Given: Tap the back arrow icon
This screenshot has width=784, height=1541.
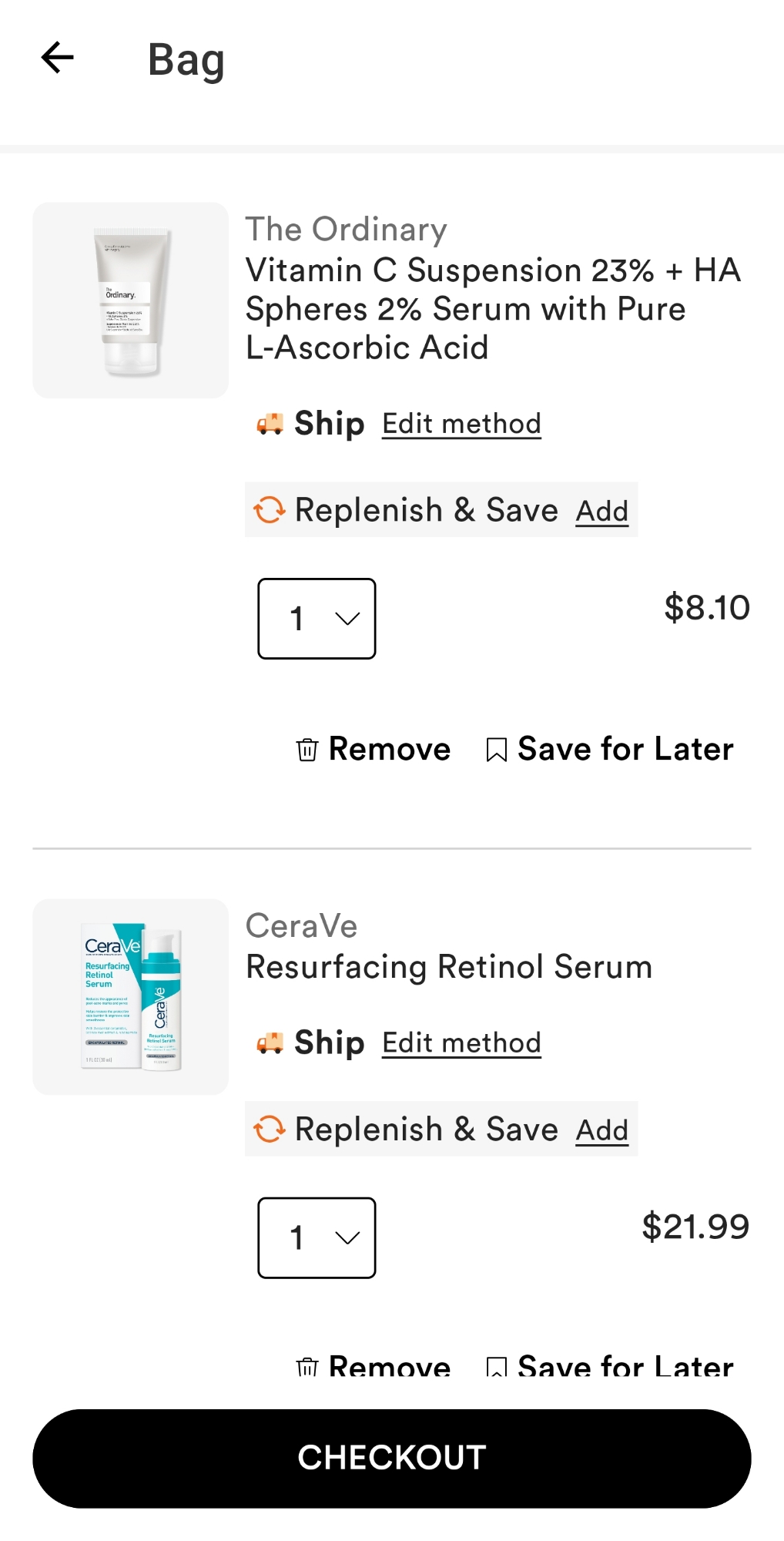Looking at the screenshot, I should pyautogui.click(x=58, y=58).
